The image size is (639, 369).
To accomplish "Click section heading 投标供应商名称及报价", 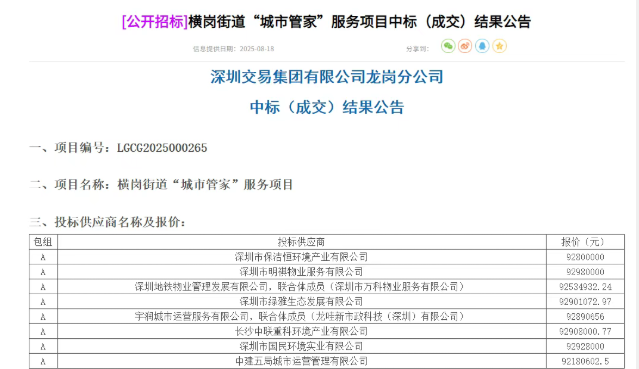I will tap(118, 222).
